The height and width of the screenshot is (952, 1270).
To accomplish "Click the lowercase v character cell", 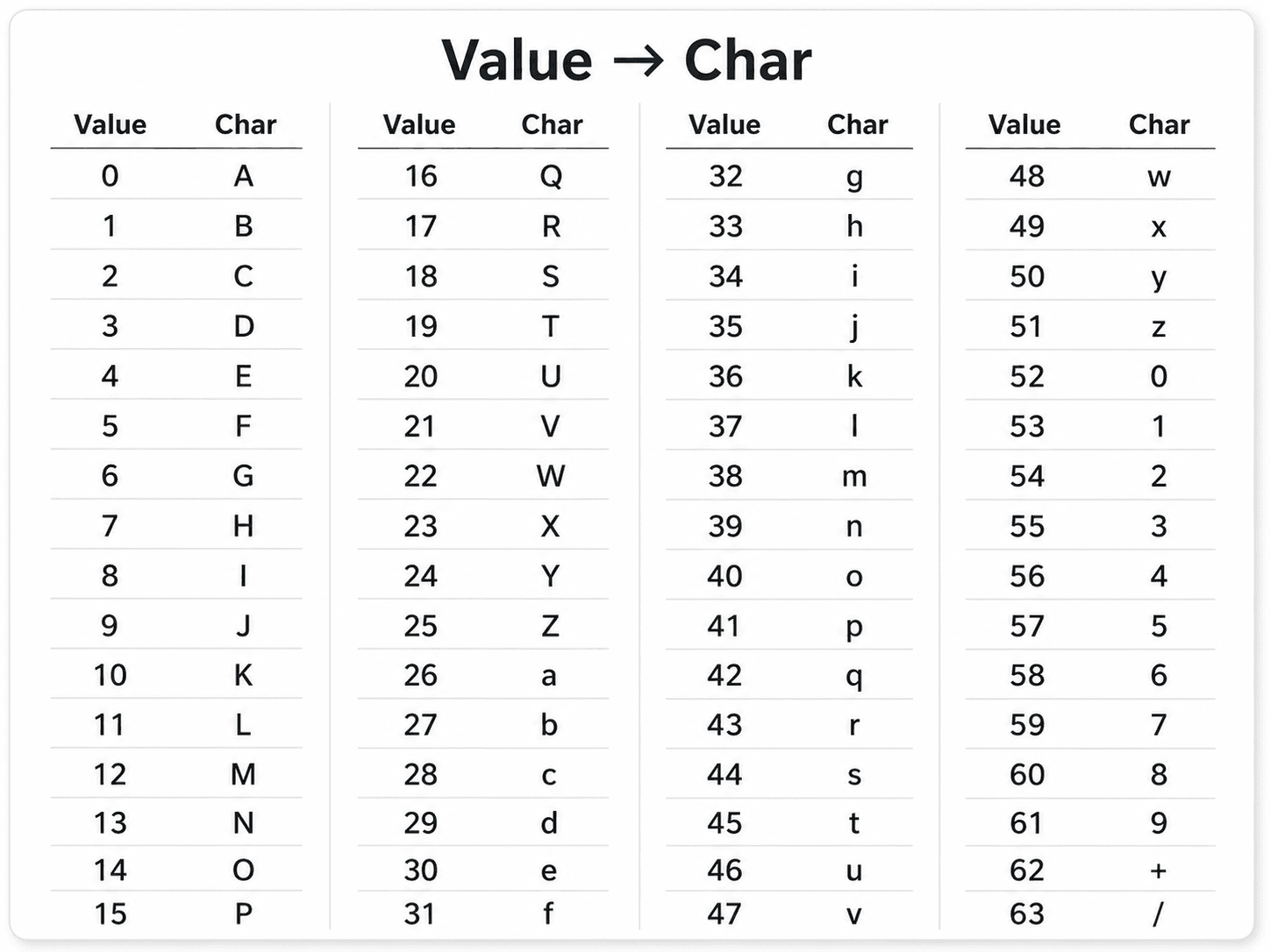I will tap(854, 915).
